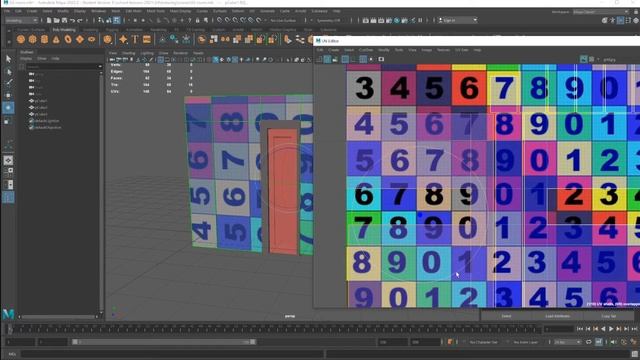The height and width of the screenshot is (360, 640).
Task: Click the Undo arrow icon
Action: (x=73, y=20)
